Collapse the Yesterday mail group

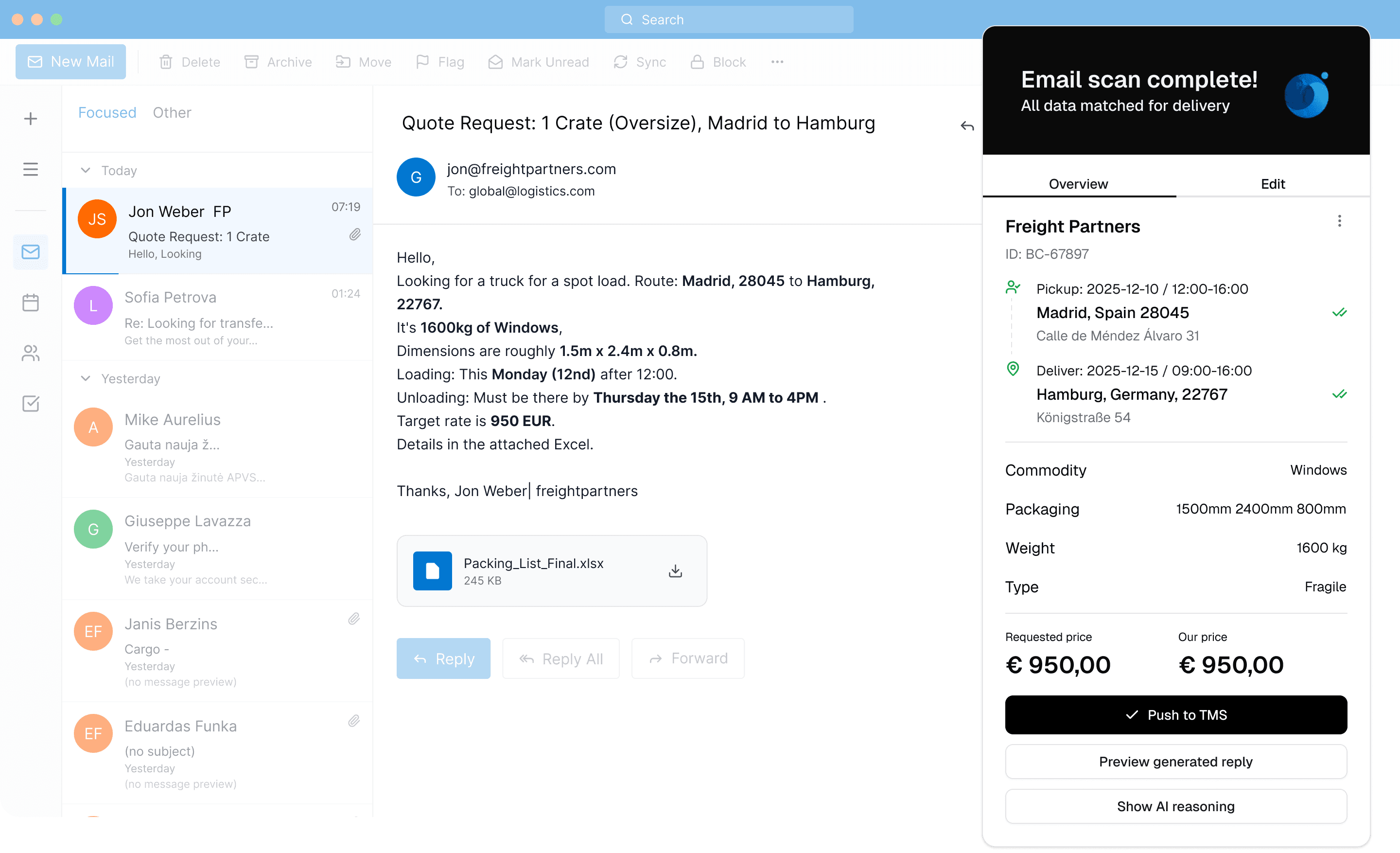(86, 378)
